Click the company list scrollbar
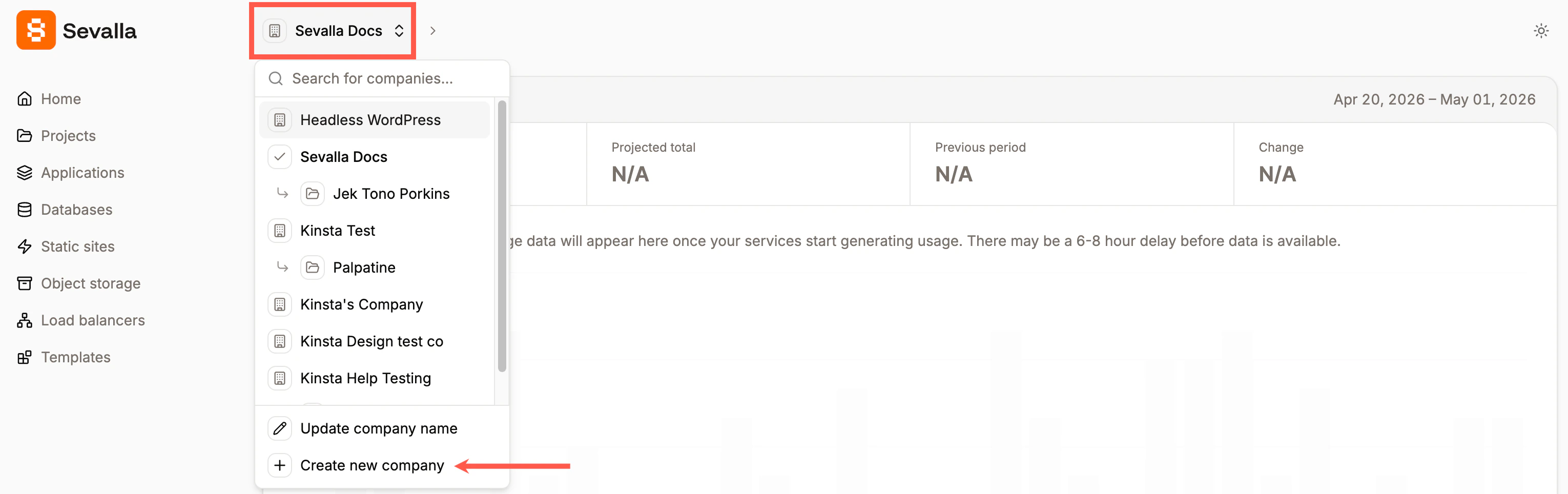This screenshot has height=494, width=1568. tap(502, 236)
